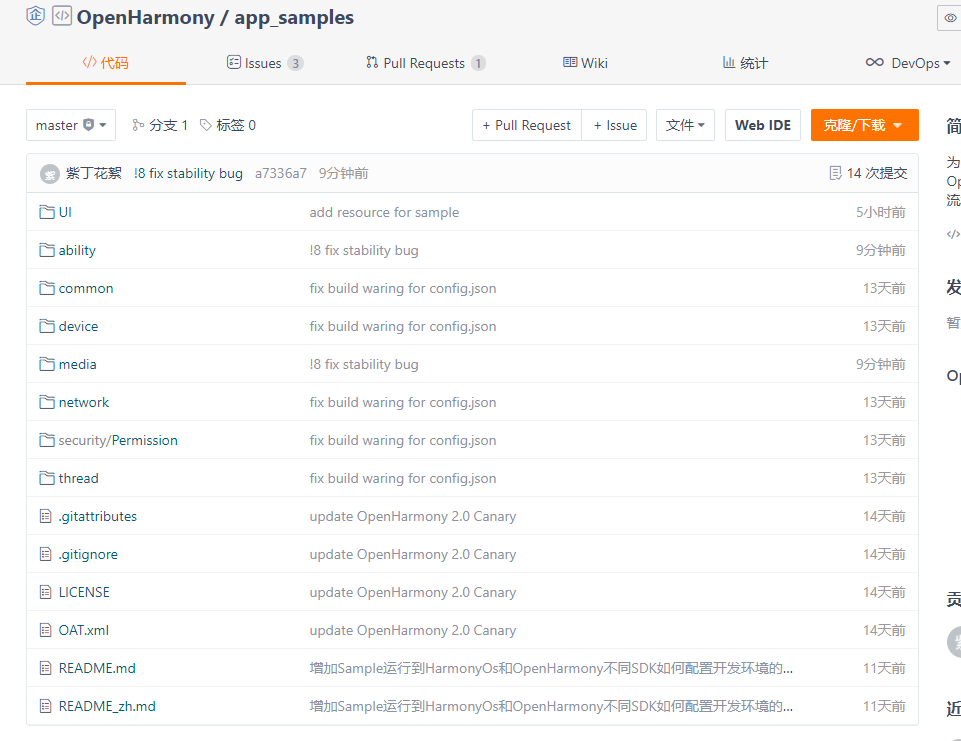This screenshot has width=961, height=741.
Task: Click the eye watch icon at top right
Action: 950,18
